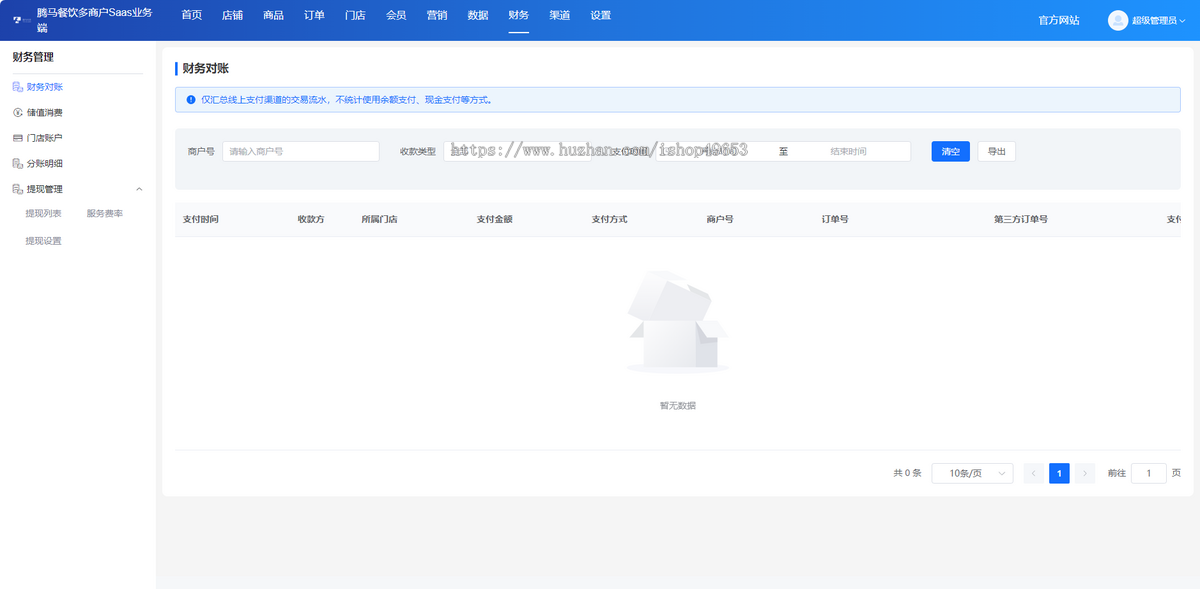Open the 商品 top menu

273,15
